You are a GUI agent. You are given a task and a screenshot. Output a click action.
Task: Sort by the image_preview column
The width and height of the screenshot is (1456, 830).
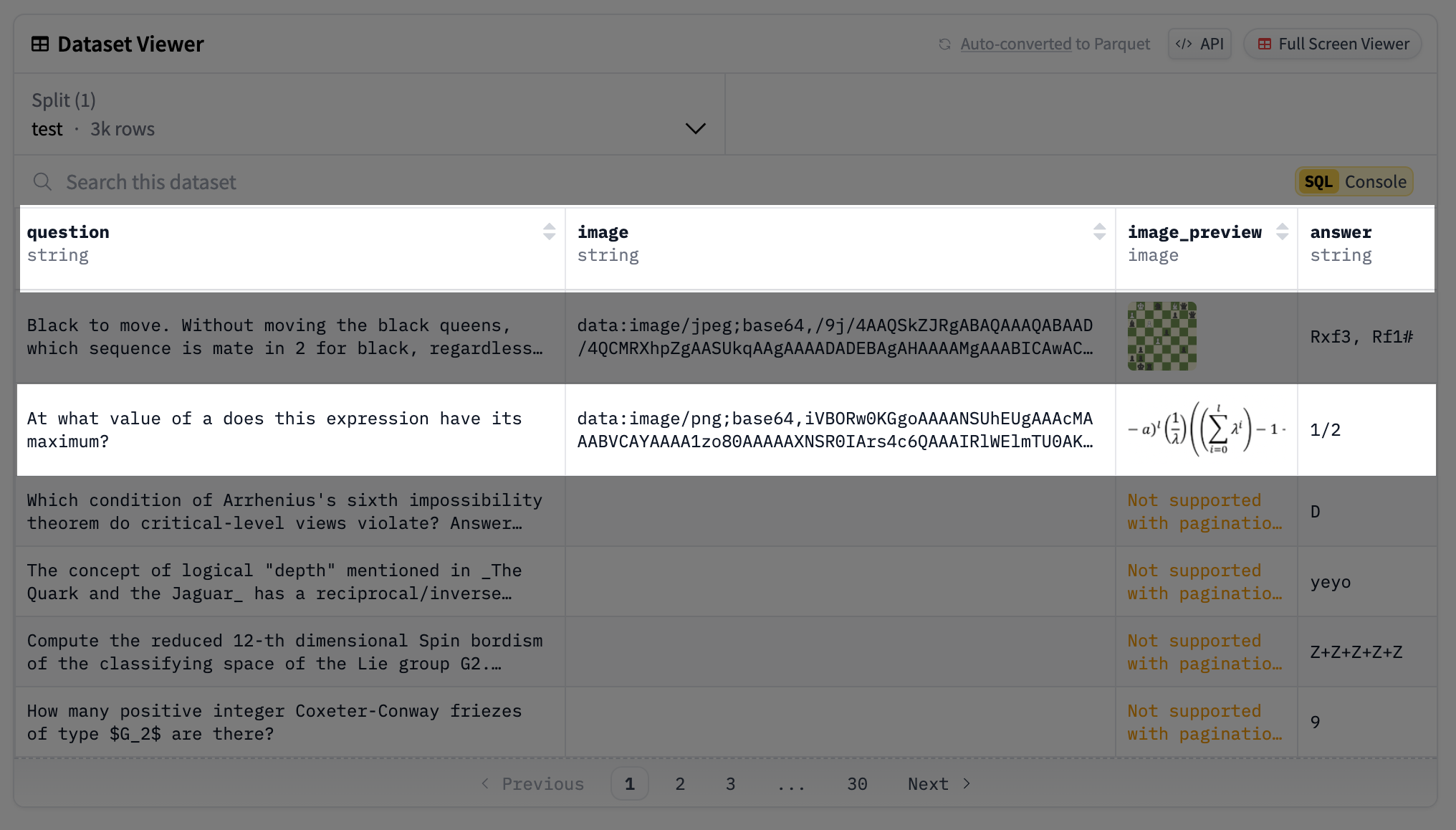pyautogui.click(x=1282, y=232)
